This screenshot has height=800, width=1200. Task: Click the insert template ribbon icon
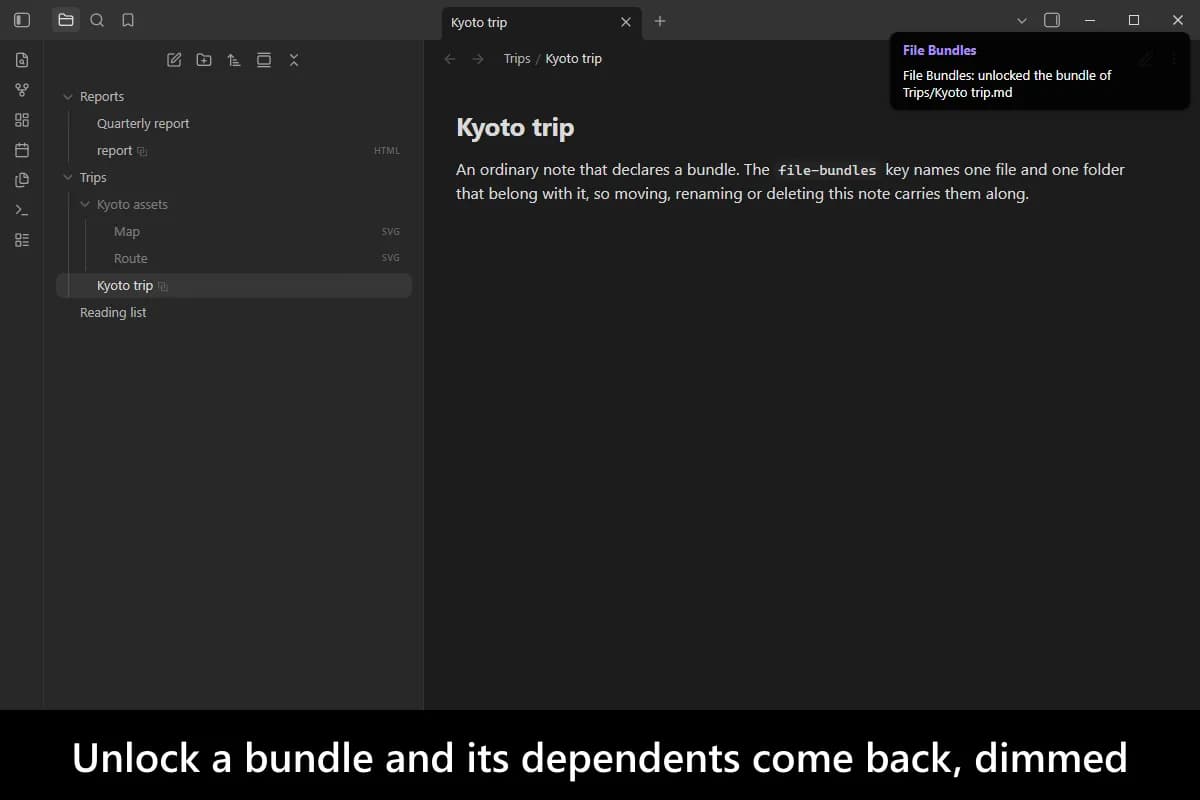tap(22, 180)
